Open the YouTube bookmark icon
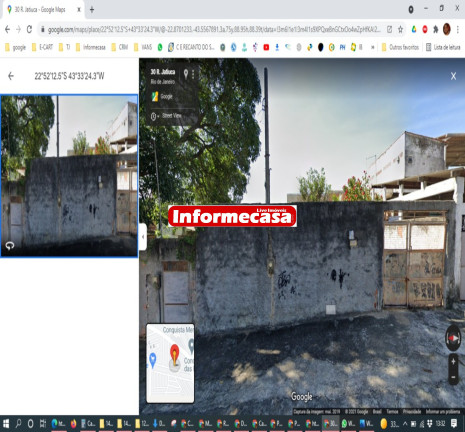The height and width of the screenshot is (432, 465). pos(266,47)
